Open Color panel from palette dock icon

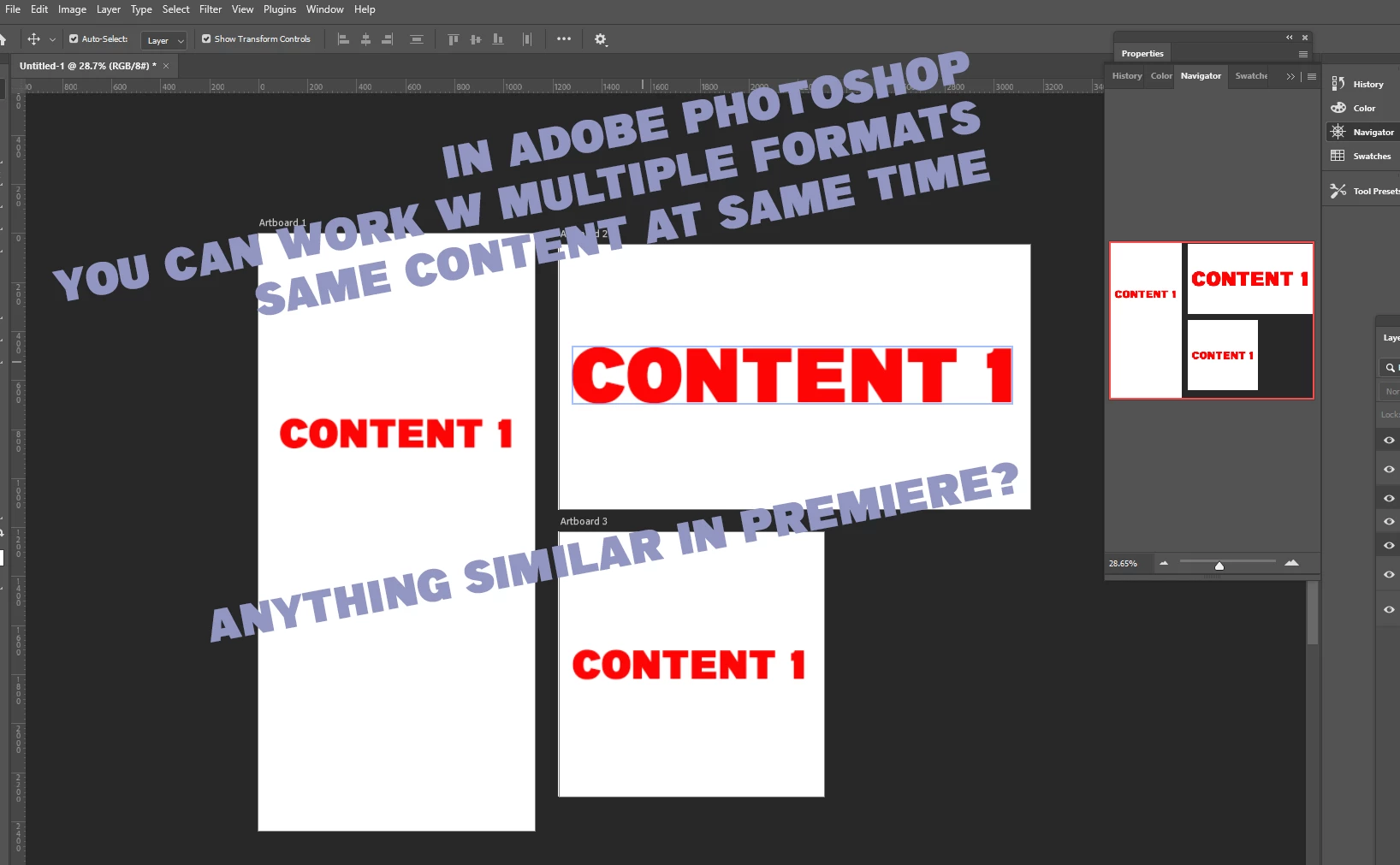pos(1338,108)
